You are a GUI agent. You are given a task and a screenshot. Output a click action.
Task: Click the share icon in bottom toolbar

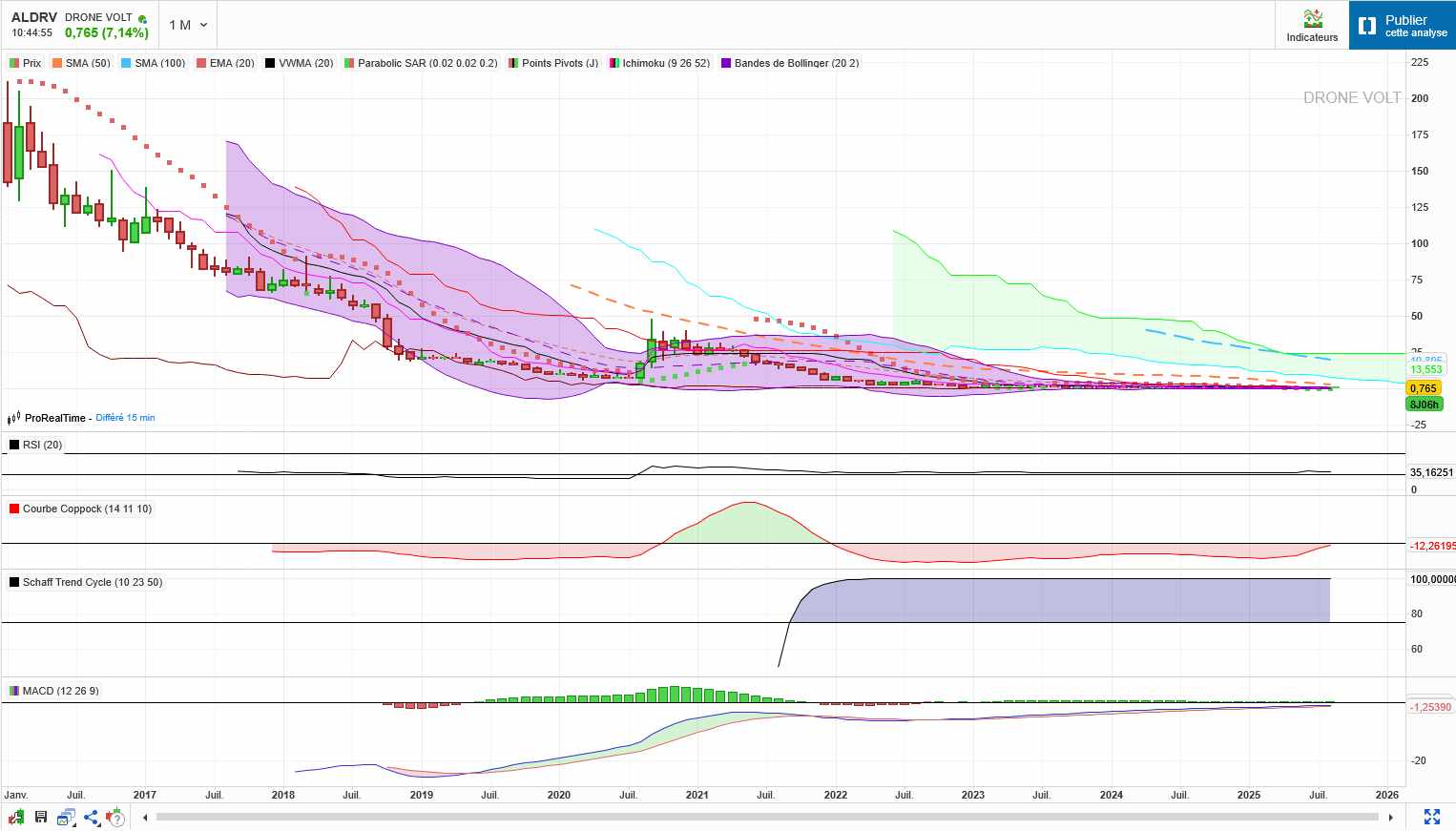pos(92,817)
